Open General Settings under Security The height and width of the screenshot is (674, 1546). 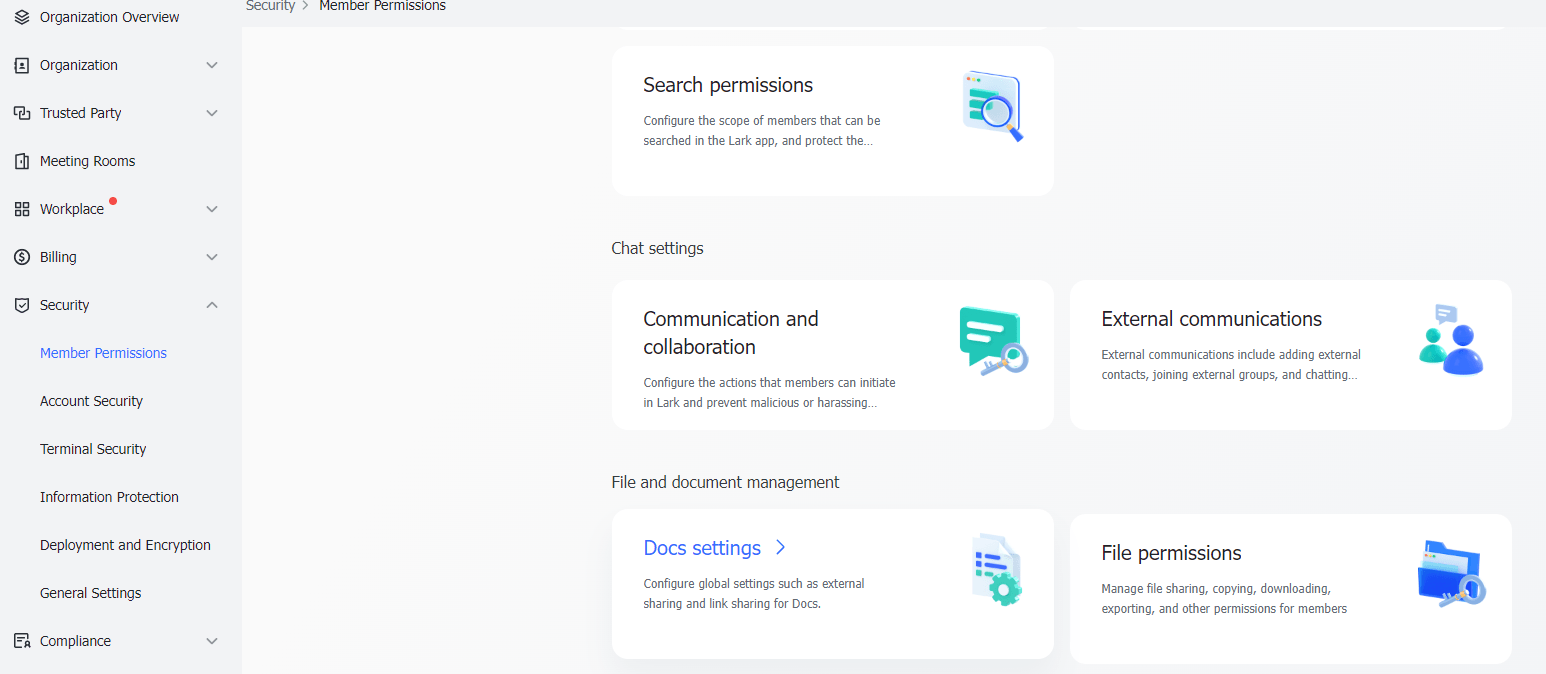(x=90, y=592)
